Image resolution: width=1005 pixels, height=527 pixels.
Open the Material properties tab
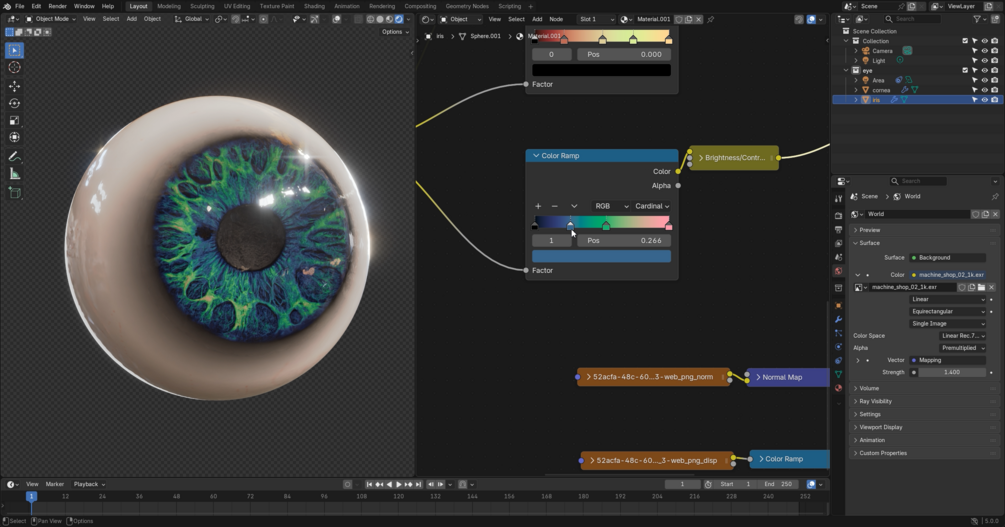(x=838, y=388)
